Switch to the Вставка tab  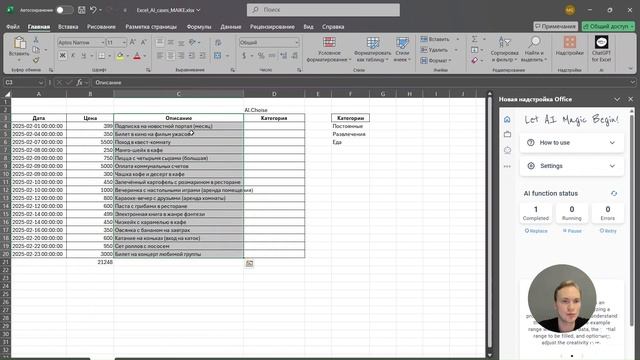click(x=68, y=27)
